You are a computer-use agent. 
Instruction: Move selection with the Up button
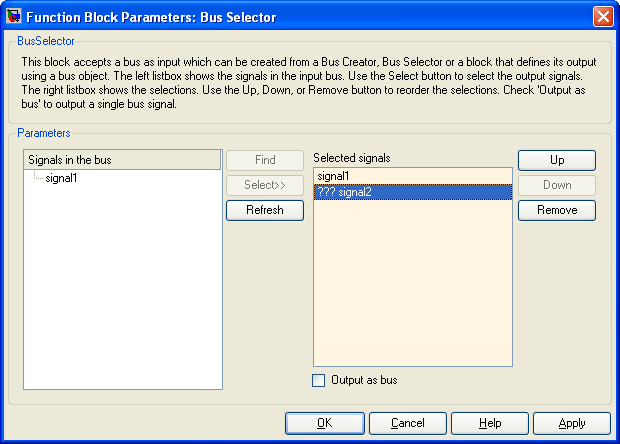click(557, 160)
